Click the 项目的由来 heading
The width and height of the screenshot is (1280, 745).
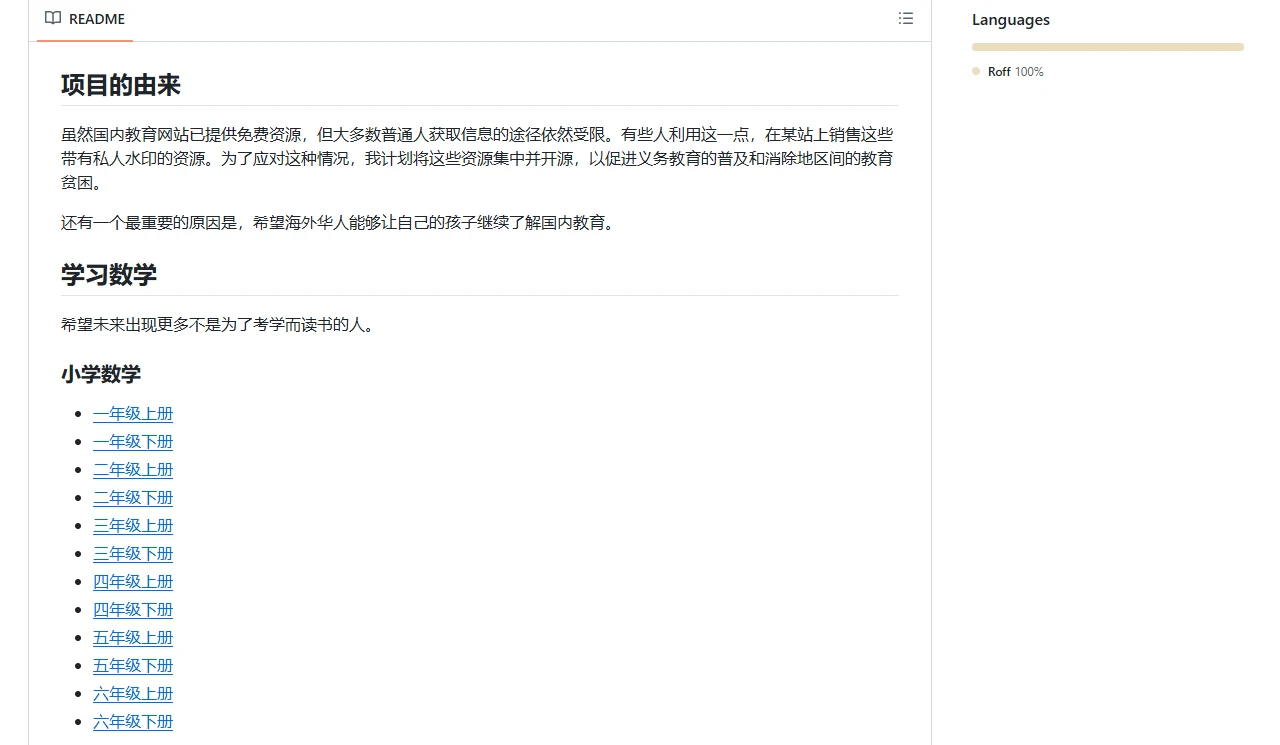(x=121, y=85)
